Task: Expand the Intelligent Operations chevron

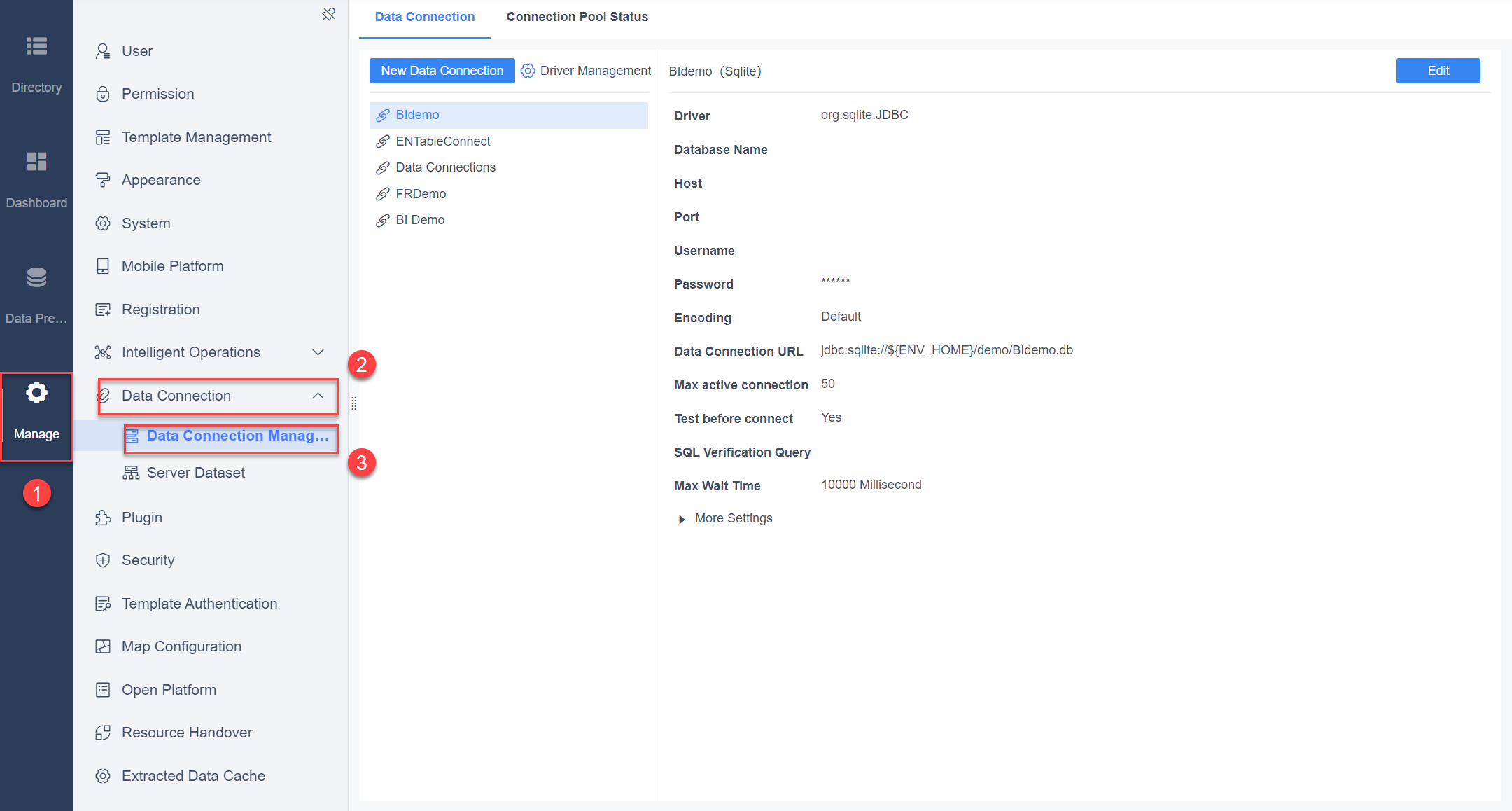Action: point(318,352)
